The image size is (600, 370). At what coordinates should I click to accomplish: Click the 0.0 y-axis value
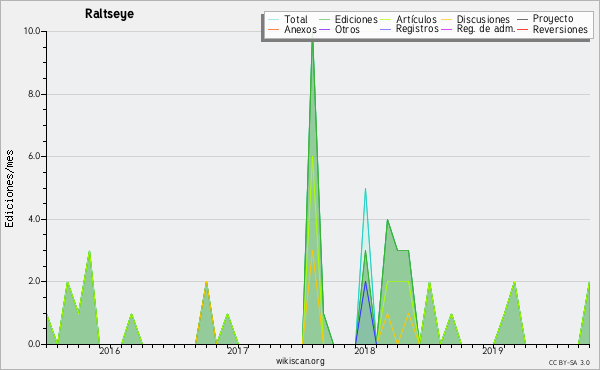(34, 344)
